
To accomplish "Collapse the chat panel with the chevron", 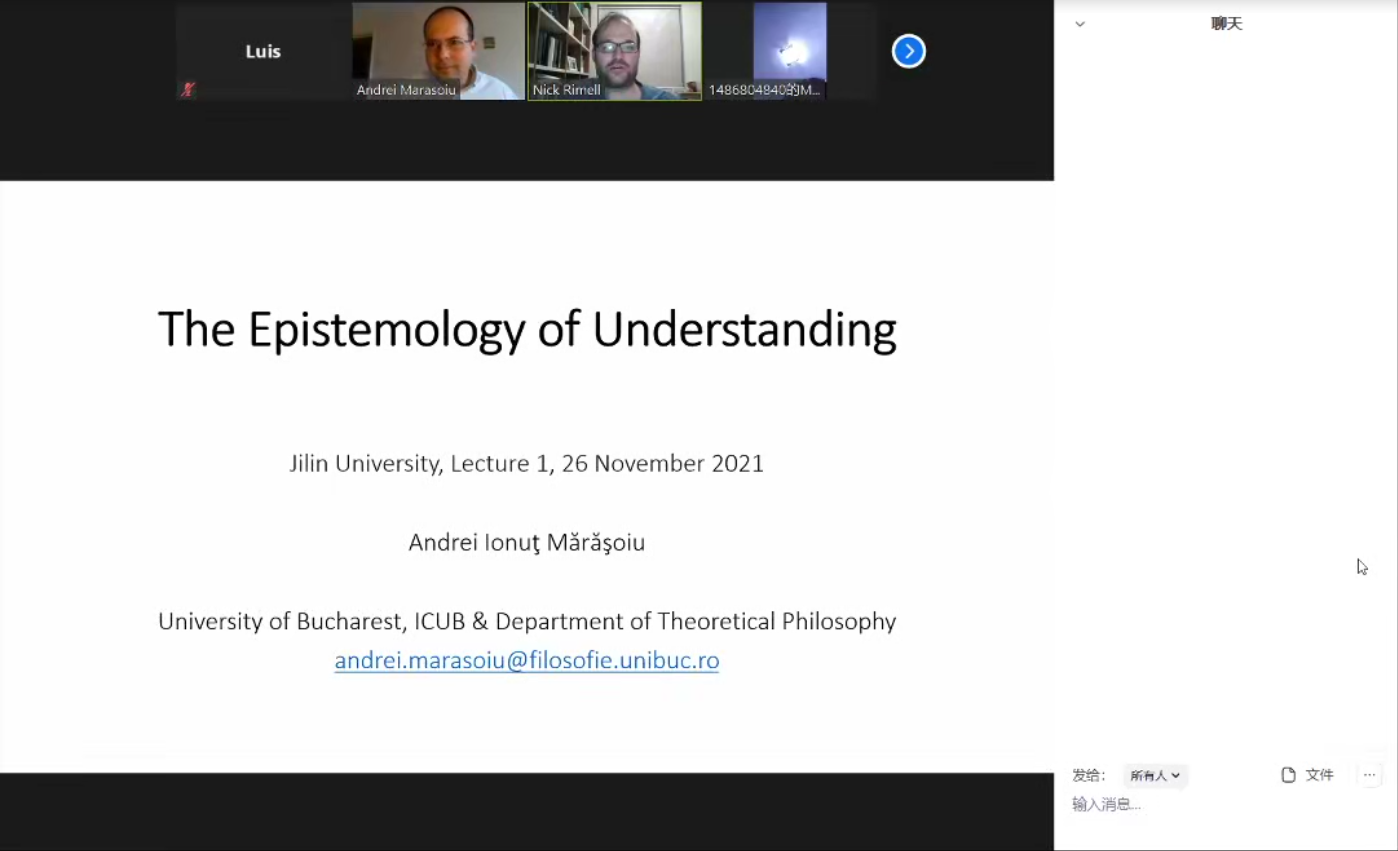I will [1080, 24].
